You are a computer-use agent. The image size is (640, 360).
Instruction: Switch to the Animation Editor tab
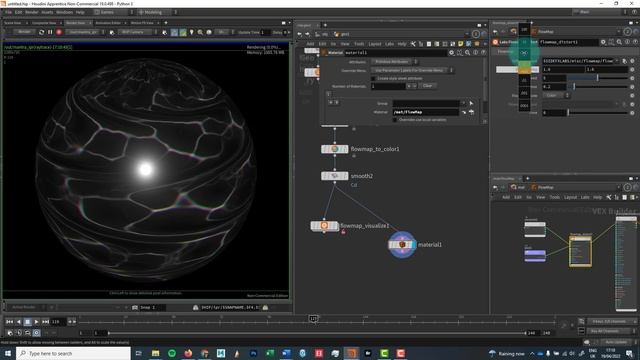(x=108, y=23)
